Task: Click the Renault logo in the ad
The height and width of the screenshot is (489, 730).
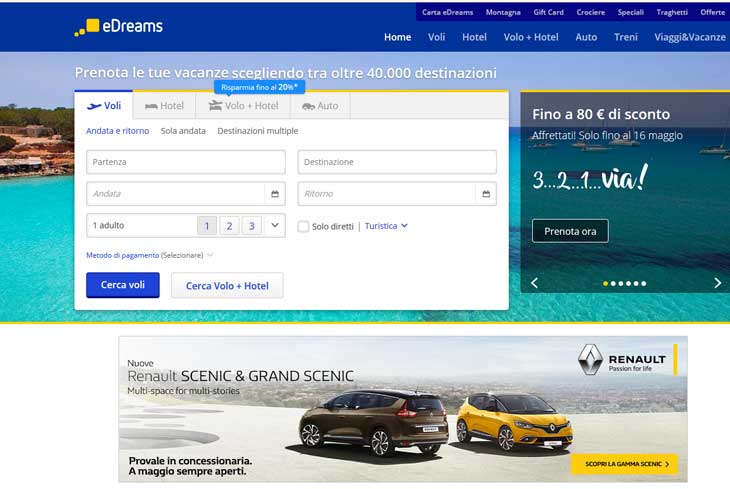Action: (x=622, y=360)
